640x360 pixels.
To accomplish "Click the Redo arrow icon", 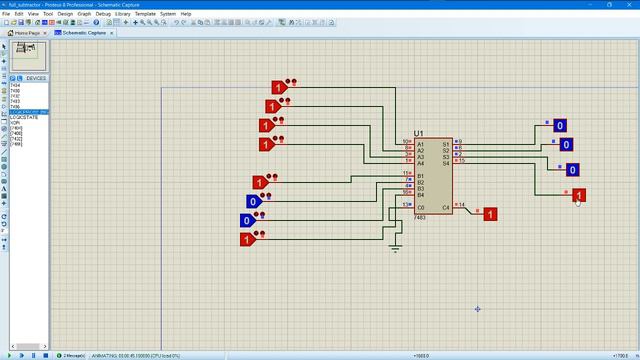I will pos(184,22).
